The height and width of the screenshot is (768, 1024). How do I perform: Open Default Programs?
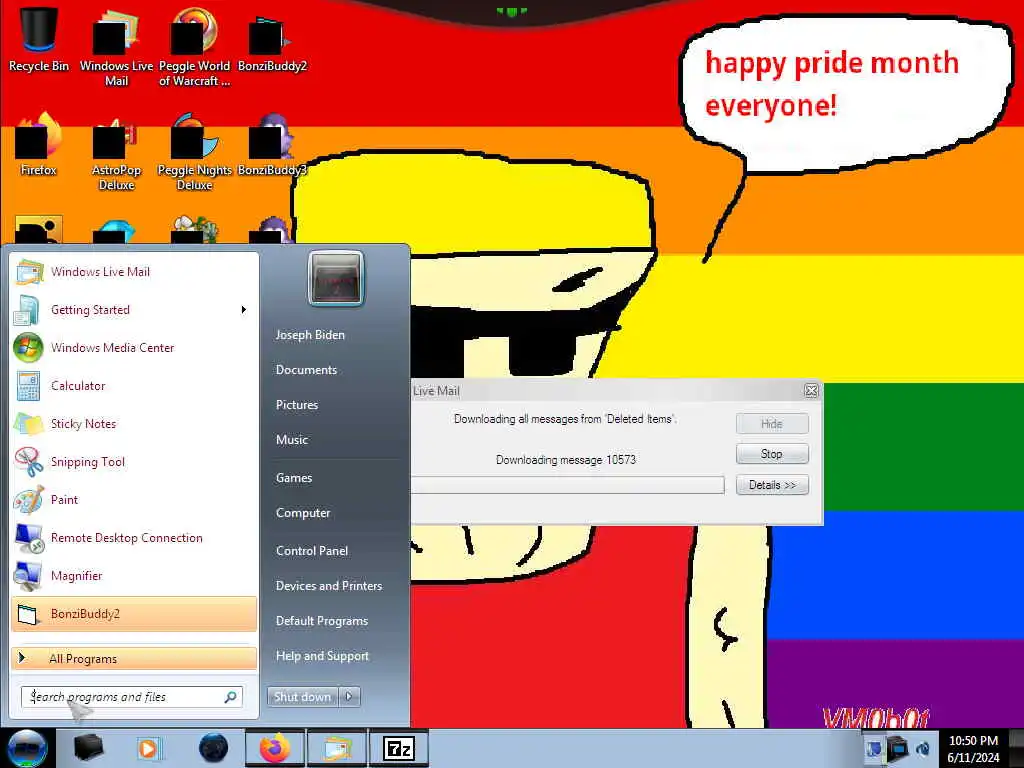322,621
